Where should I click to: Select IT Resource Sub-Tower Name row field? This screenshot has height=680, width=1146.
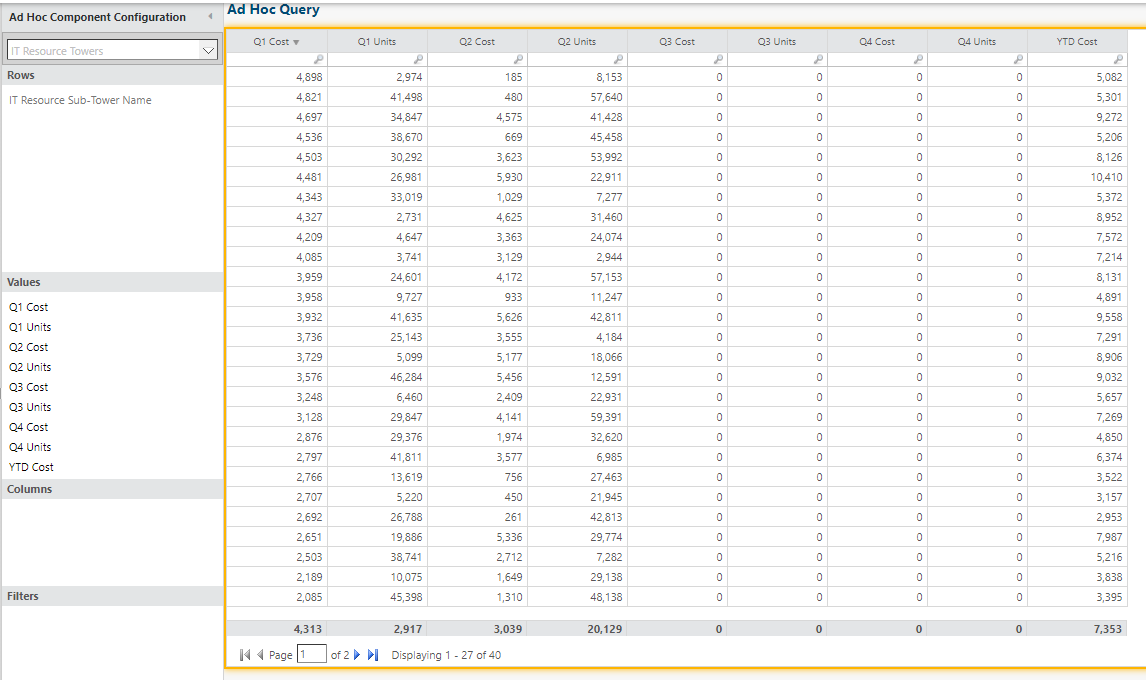click(x=80, y=100)
